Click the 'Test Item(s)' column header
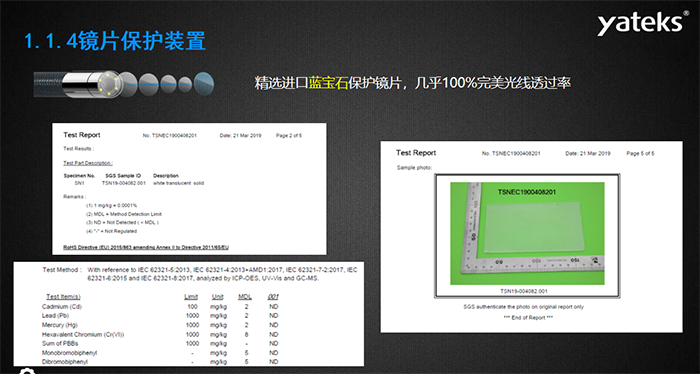 click(63, 297)
